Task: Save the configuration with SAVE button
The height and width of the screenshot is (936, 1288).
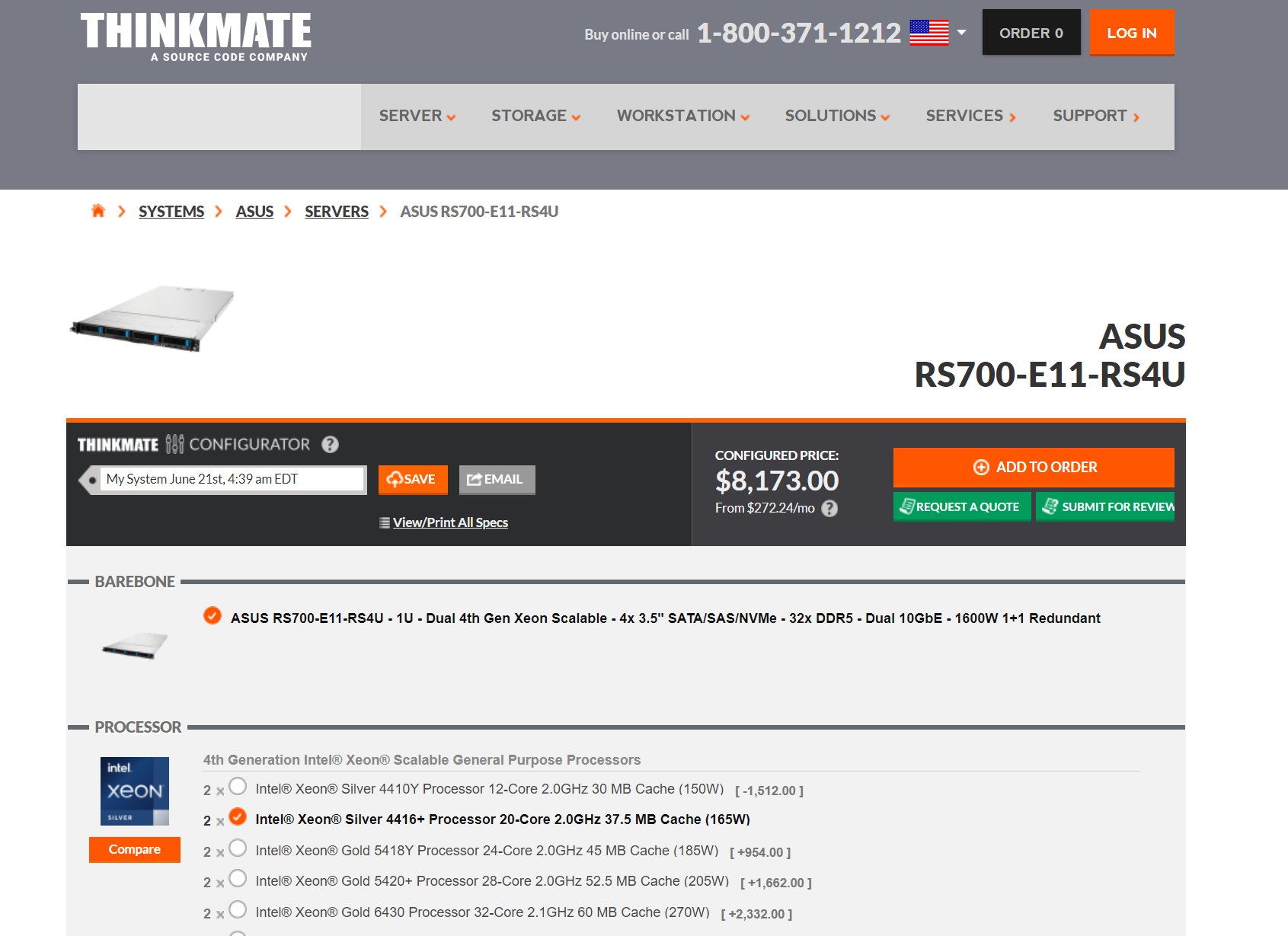Action: (x=413, y=479)
